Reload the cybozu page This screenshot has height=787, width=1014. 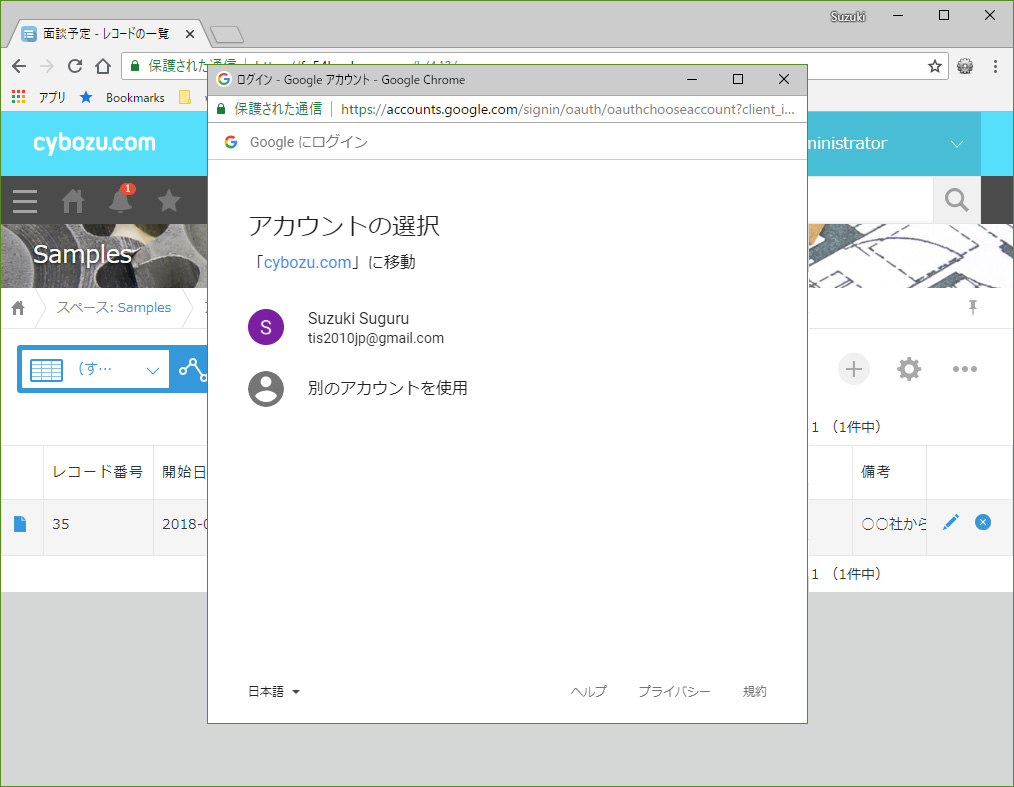tap(75, 66)
